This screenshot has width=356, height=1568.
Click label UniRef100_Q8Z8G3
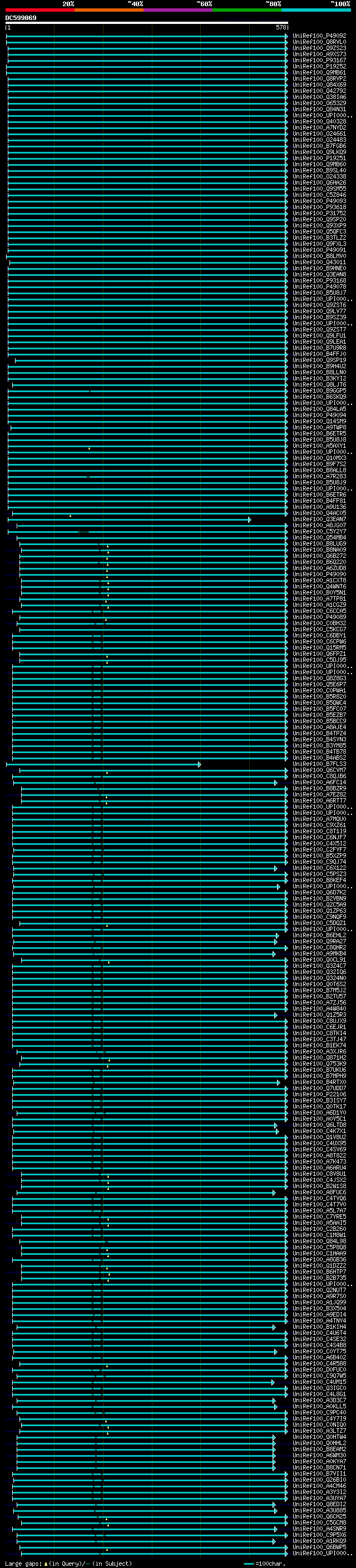pyautogui.click(x=319, y=678)
